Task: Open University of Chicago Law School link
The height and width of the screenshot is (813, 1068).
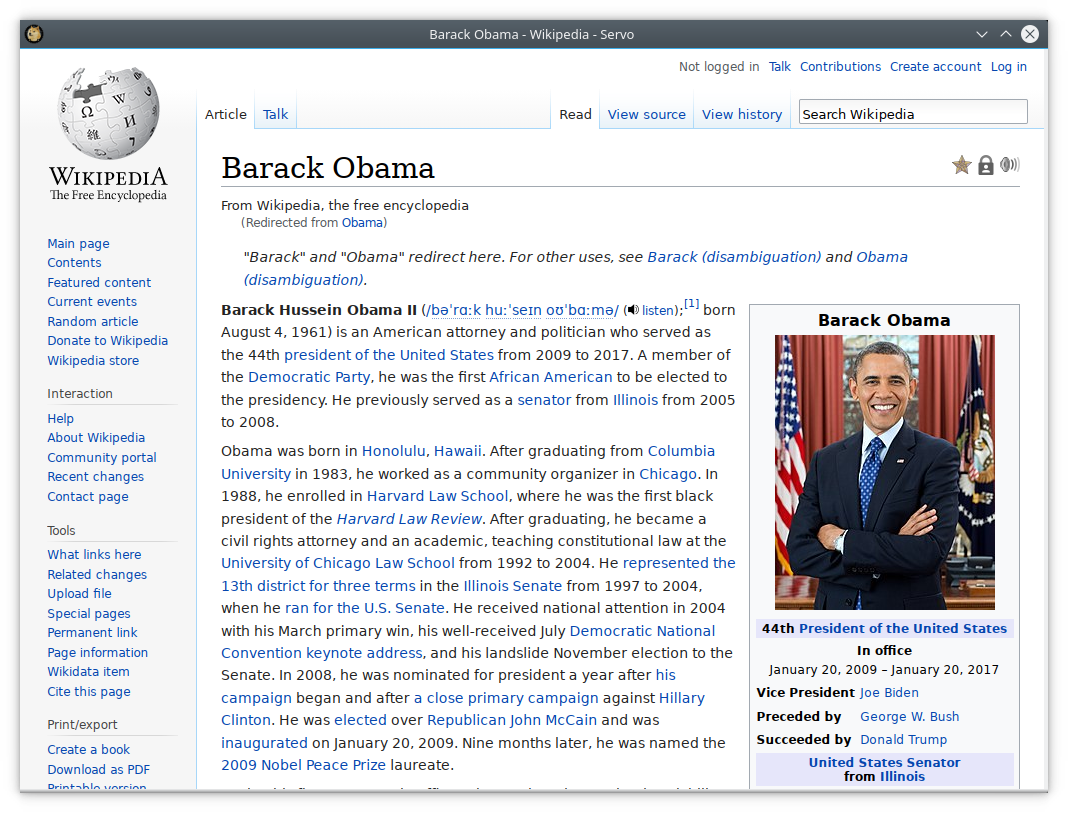Action: (337, 564)
